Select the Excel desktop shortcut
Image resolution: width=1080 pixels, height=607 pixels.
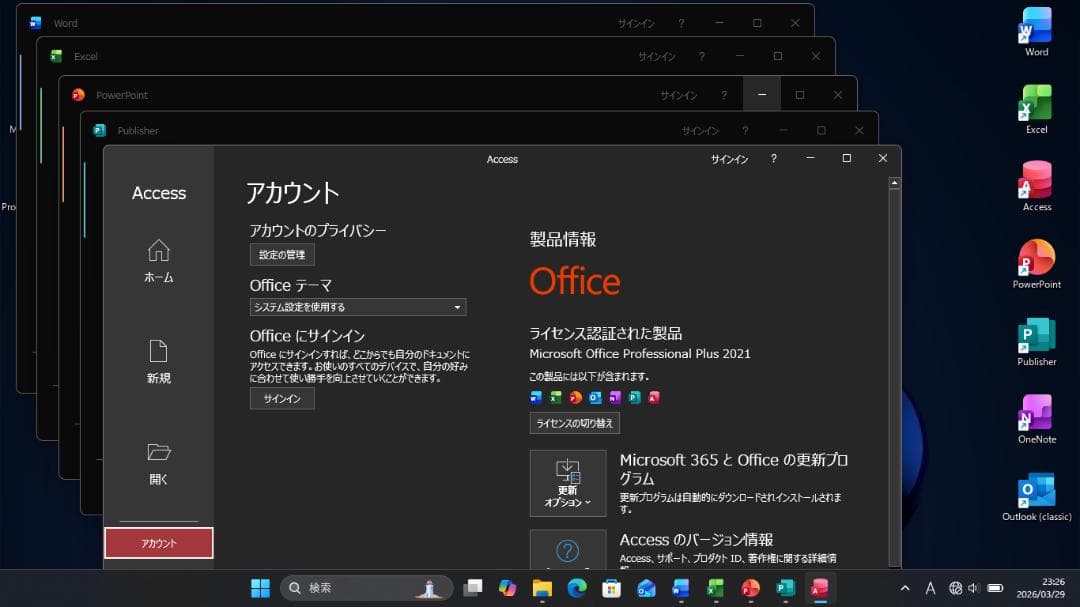coord(1036,109)
